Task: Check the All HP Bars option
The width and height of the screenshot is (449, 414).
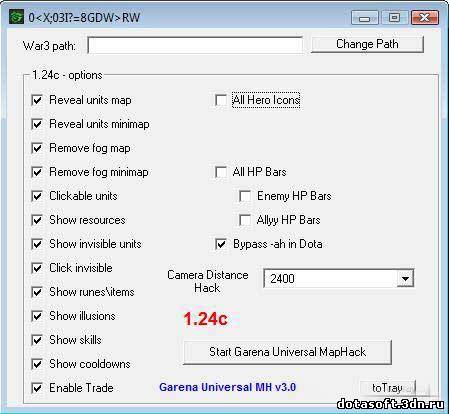Action: [221, 172]
